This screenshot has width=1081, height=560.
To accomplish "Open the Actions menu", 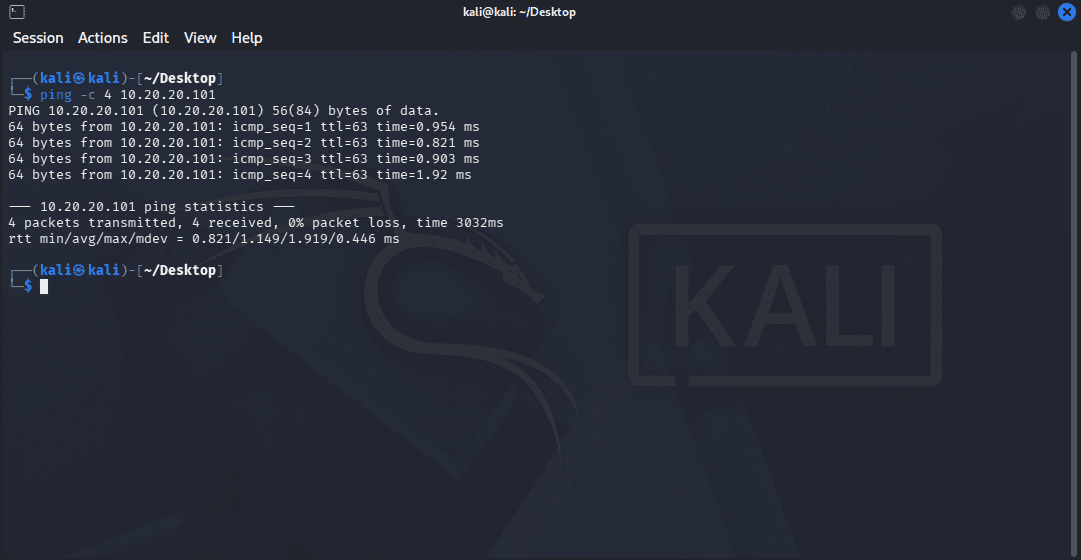I will 103,38.
